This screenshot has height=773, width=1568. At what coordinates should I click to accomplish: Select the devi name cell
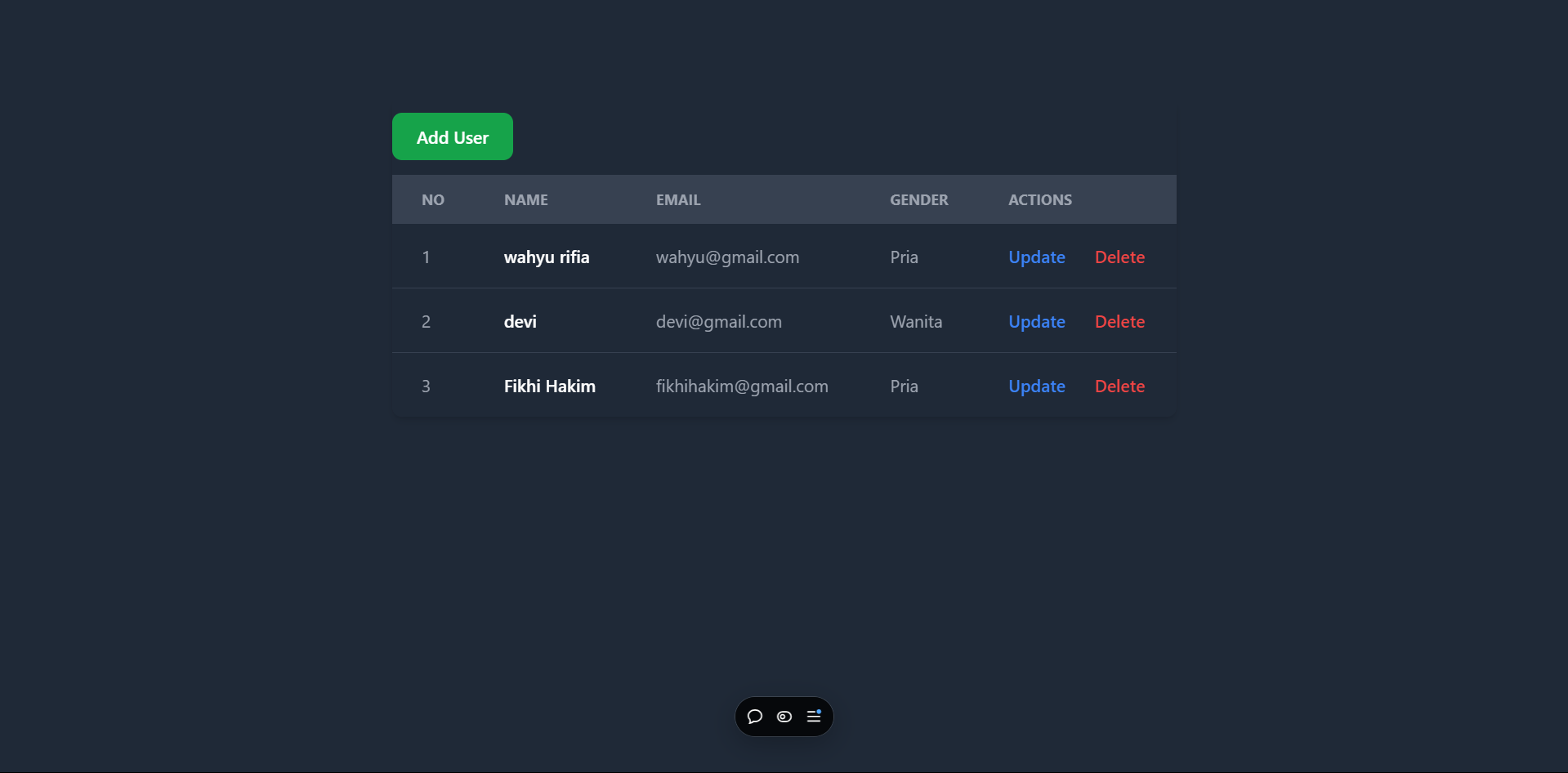[520, 322]
